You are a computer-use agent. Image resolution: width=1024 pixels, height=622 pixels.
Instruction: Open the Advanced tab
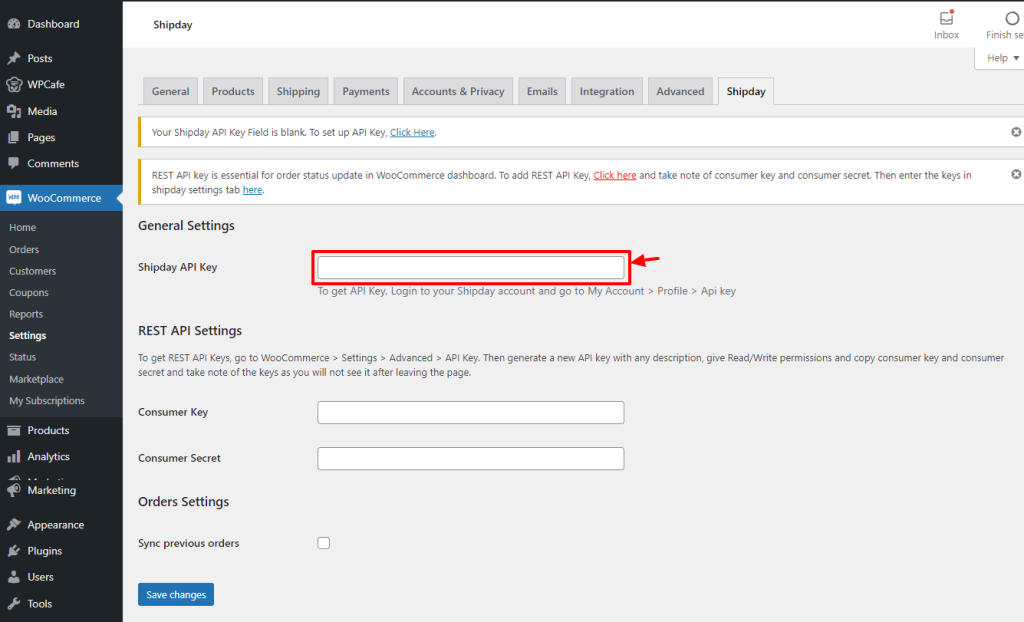(x=680, y=91)
